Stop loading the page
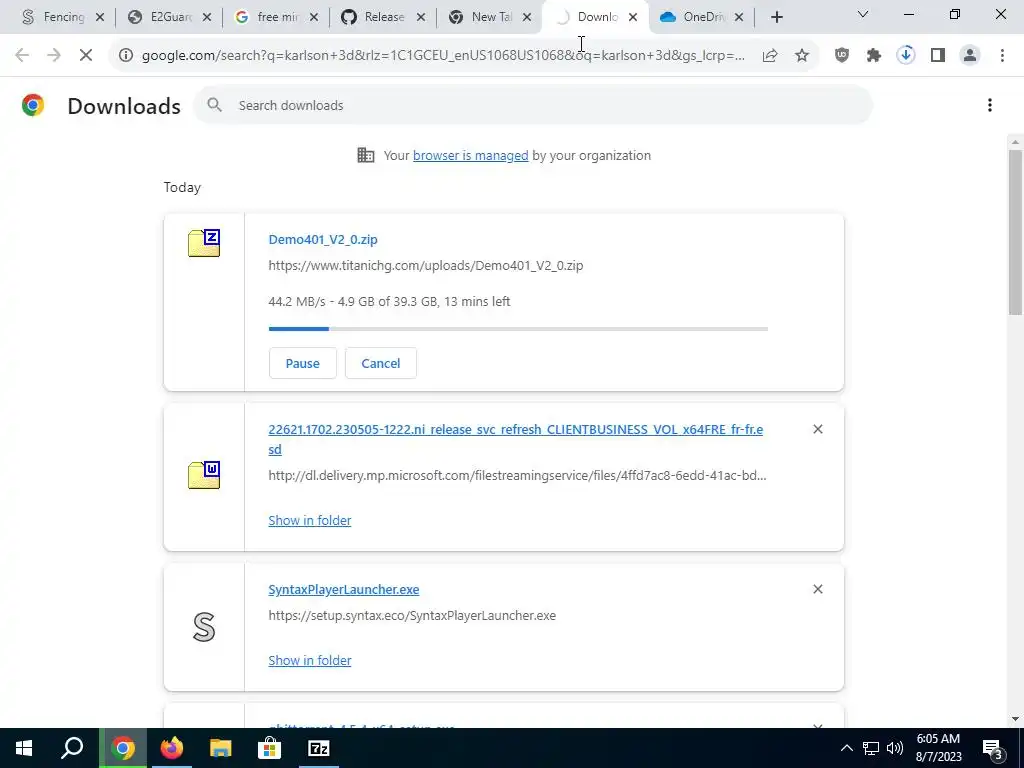This screenshot has width=1024, height=768. [86, 56]
